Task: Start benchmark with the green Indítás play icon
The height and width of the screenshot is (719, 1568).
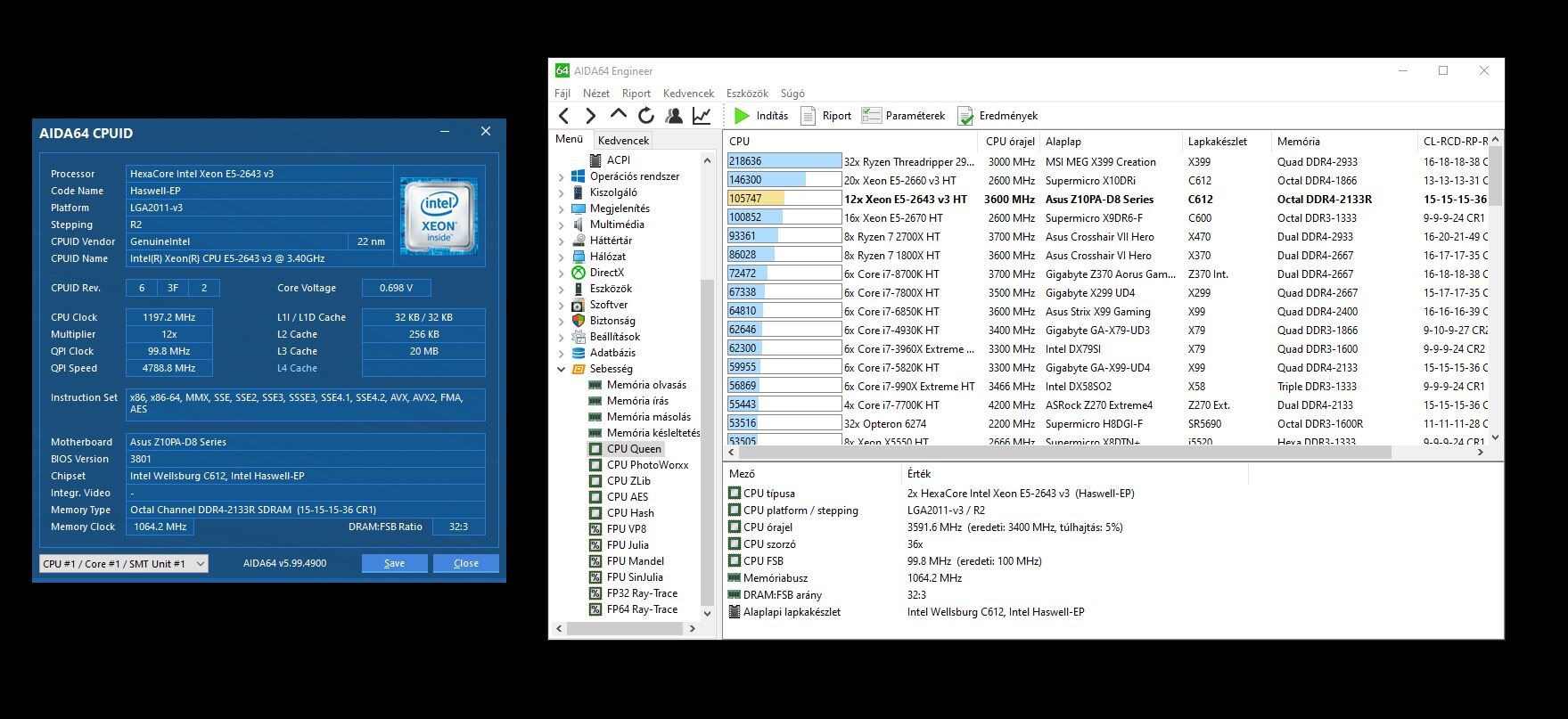Action: coord(742,116)
